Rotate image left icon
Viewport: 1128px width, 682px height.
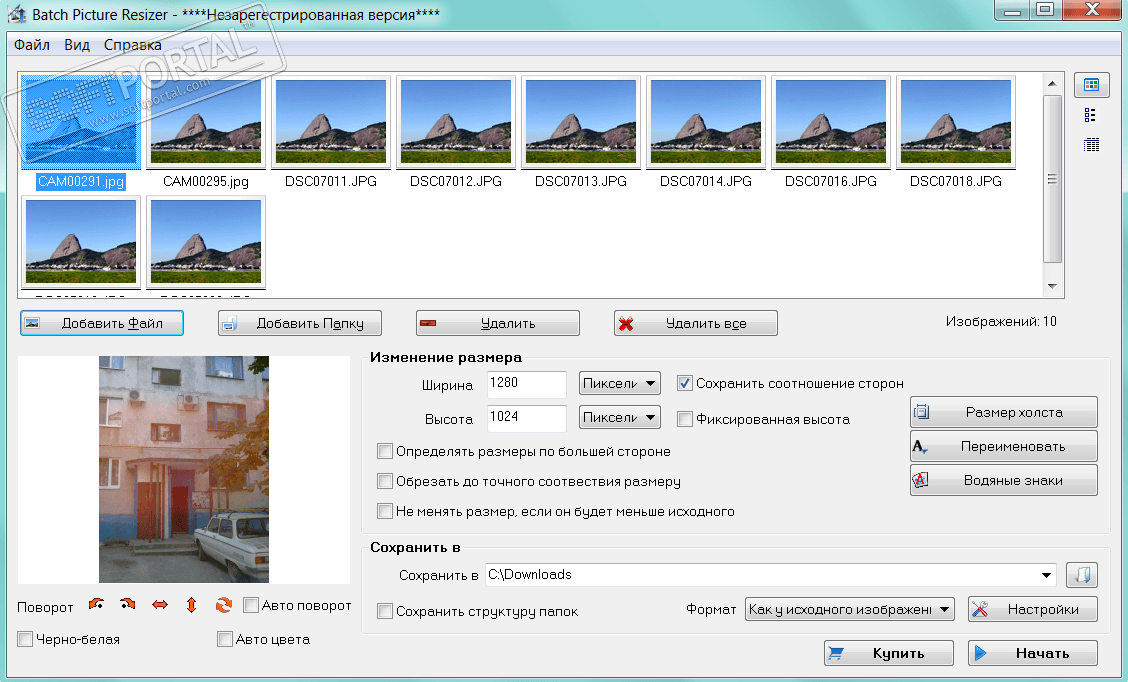(x=96, y=605)
